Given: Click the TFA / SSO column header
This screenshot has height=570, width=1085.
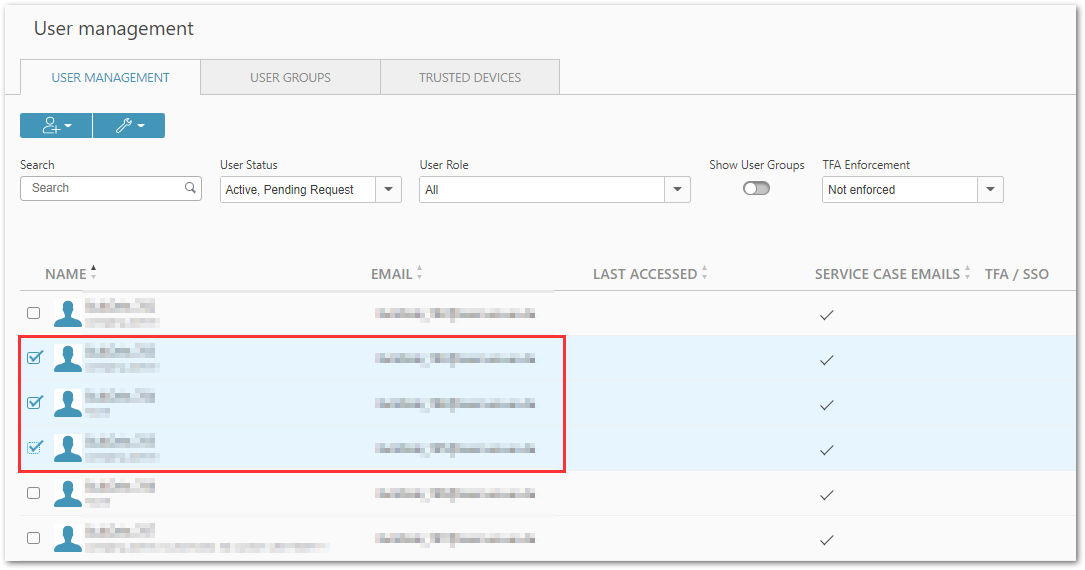Looking at the screenshot, I should (x=1016, y=274).
